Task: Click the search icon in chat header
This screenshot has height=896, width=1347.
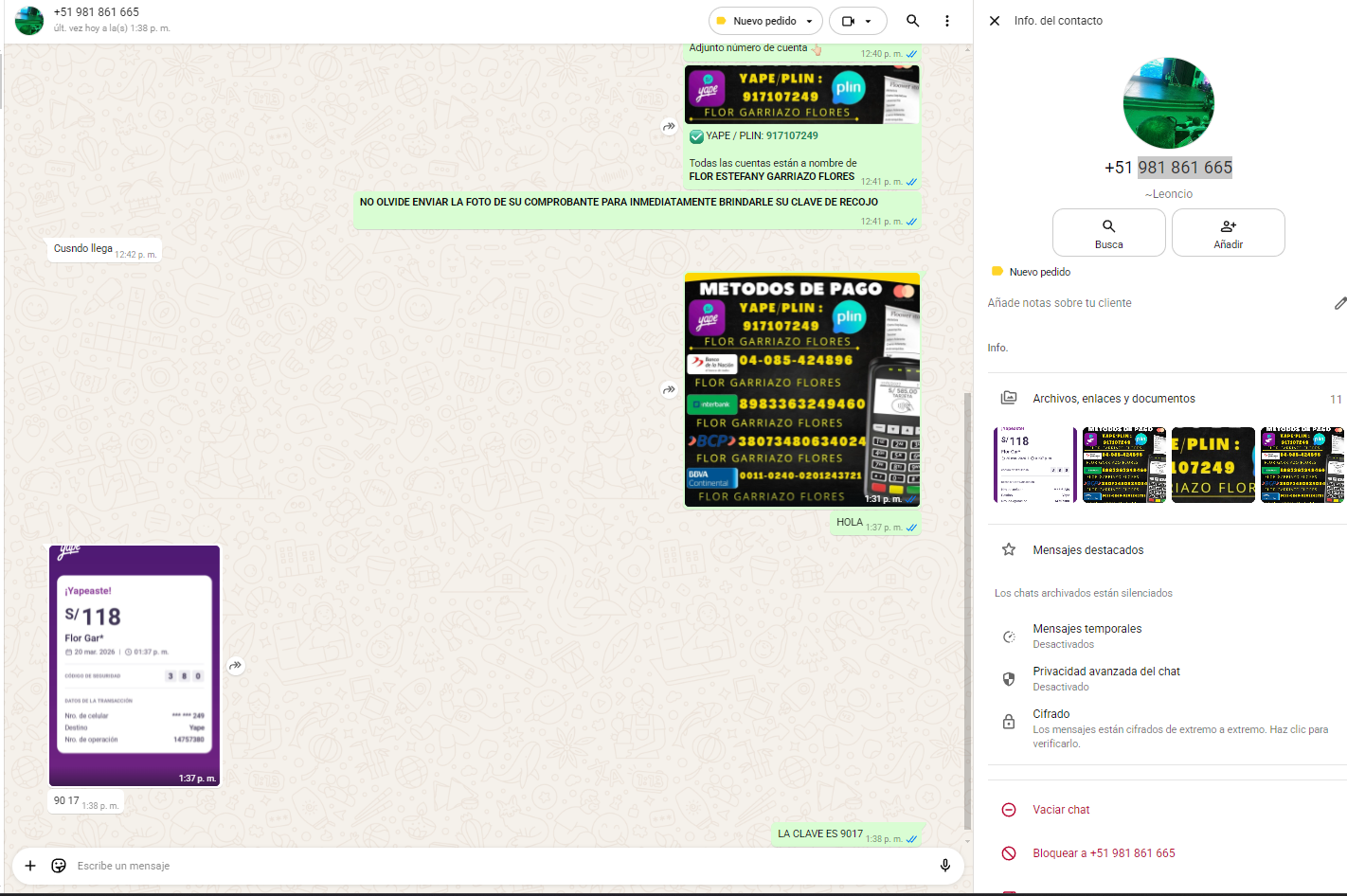Action: click(912, 21)
